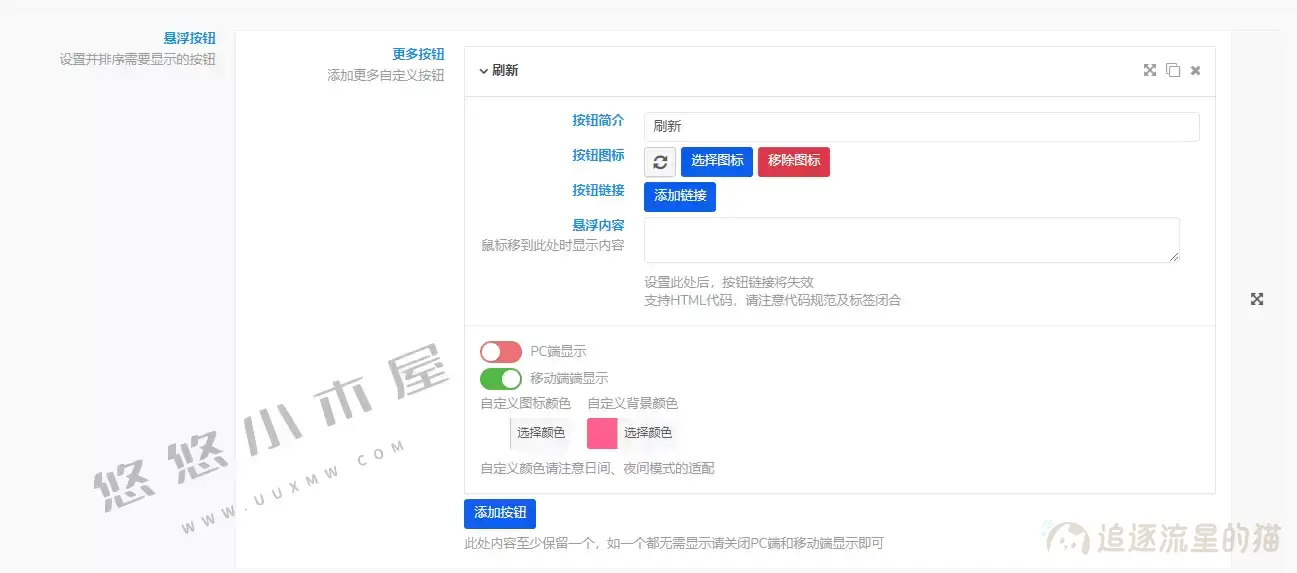Click the sort-drag arrows icon in 刷新 header
1297x573 pixels.
pos(1150,70)
